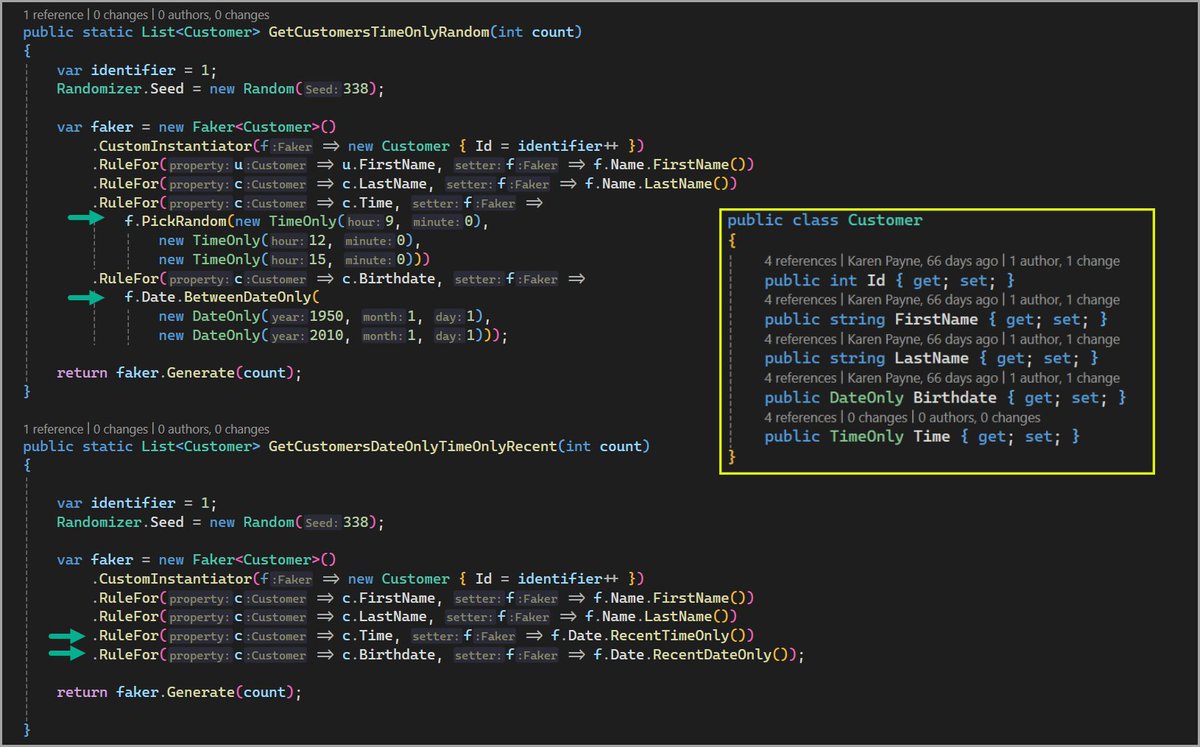Image resolution: width=1200 pixels, height=747 pixels.
Task: Click "0 changes" CodeLens above the Time property
Action: (877, 417)
